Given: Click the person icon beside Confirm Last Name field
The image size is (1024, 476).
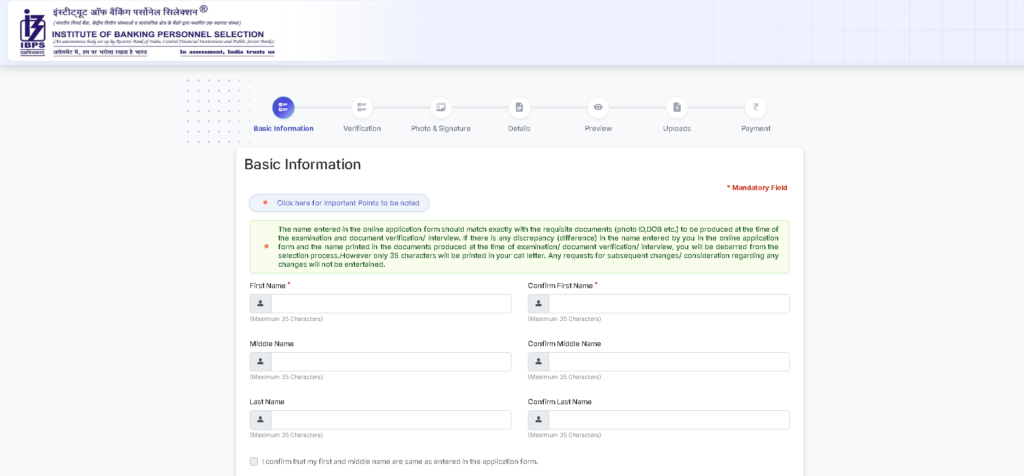Looking at the screenshot, I should tap(539, 420).
